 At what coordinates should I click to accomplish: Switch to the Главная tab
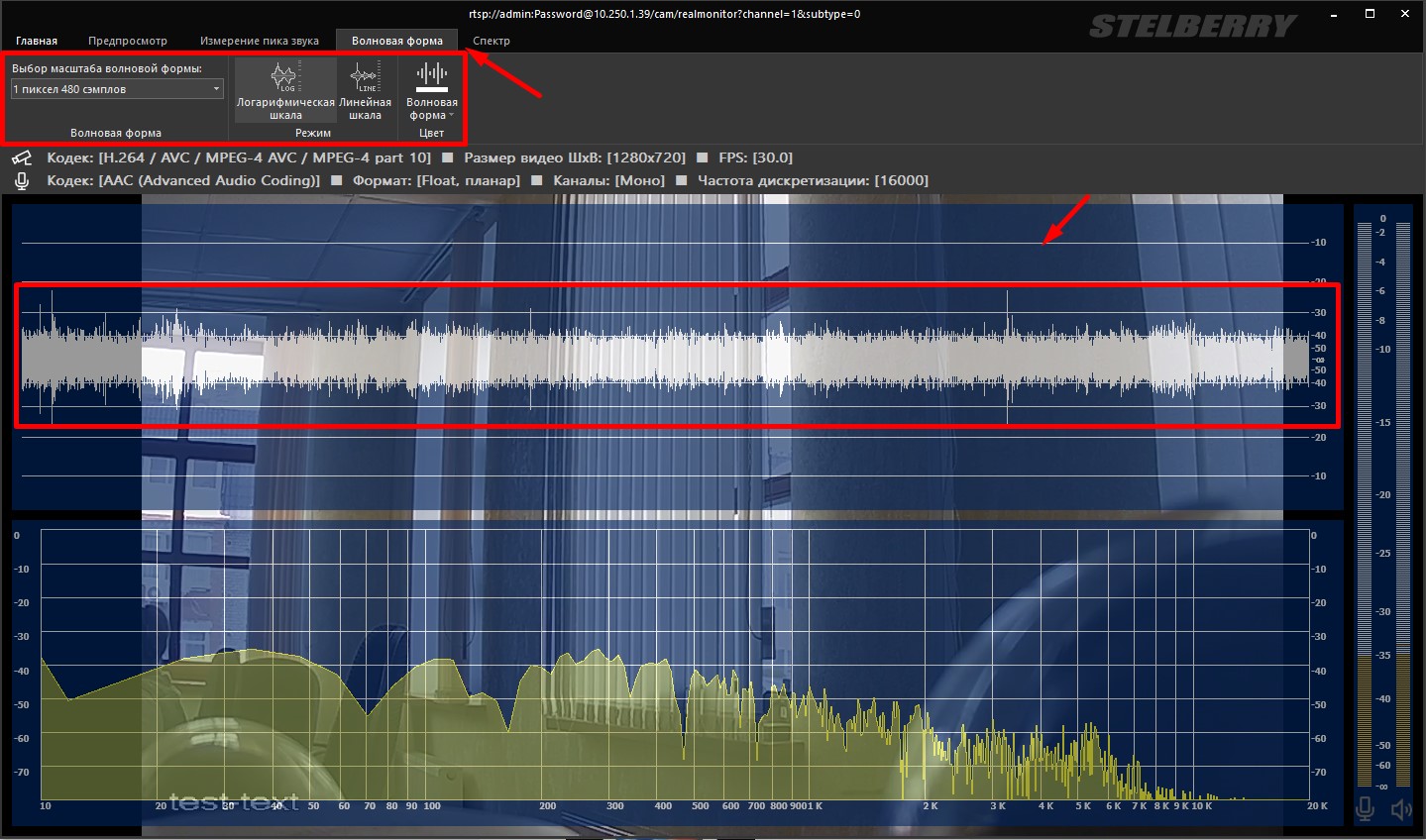coord(37,41)
